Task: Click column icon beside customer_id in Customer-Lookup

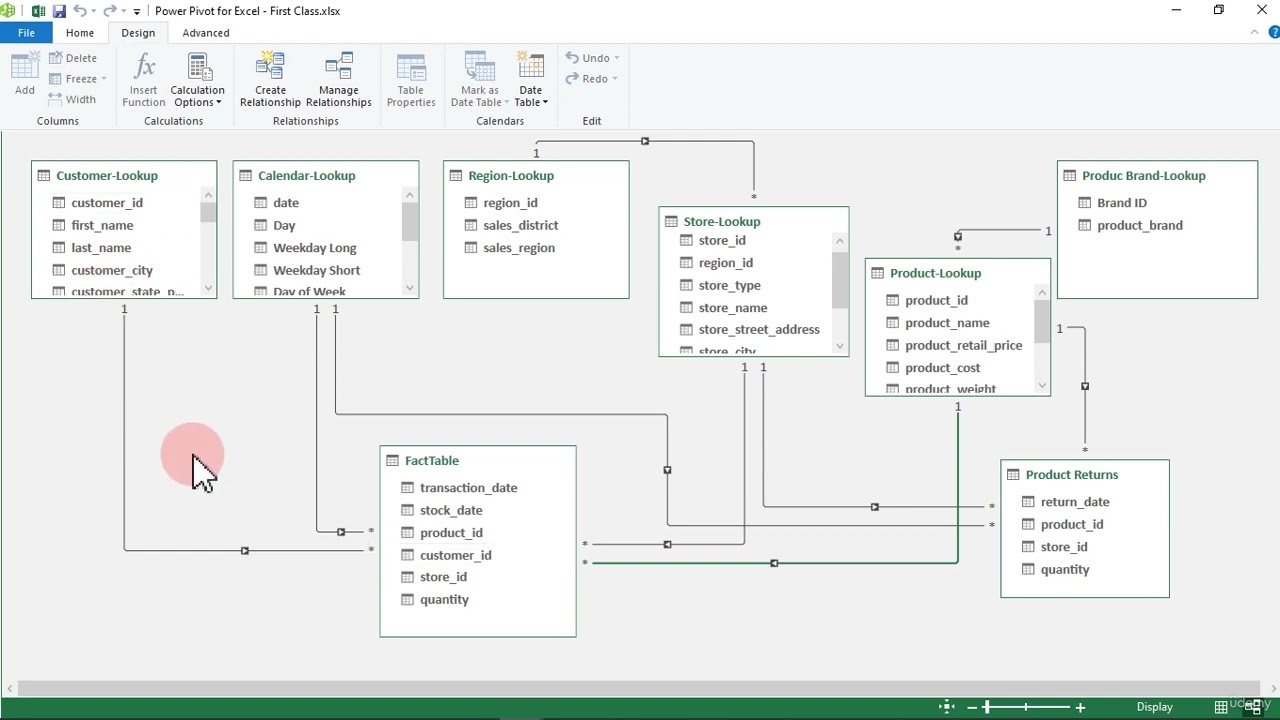Action: (x=58, y=202)
